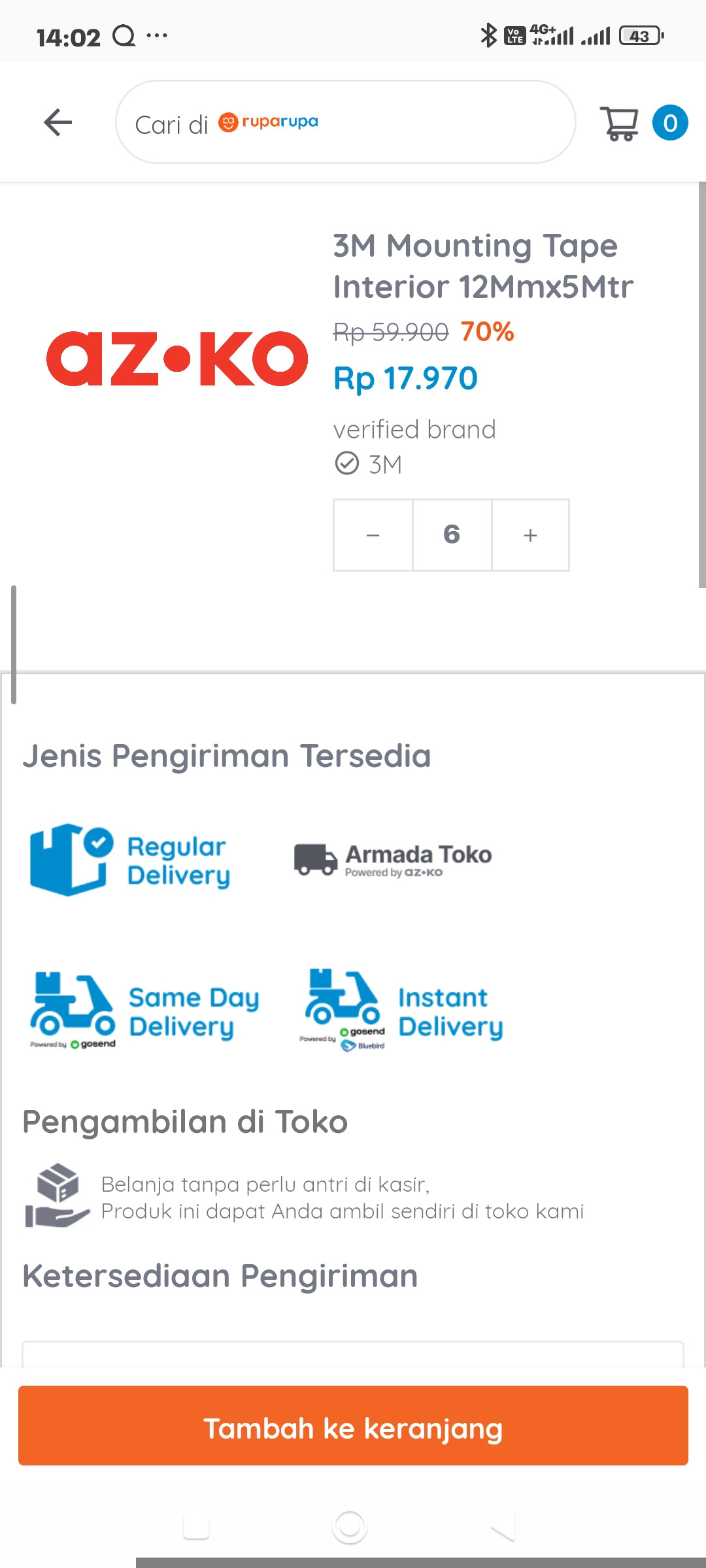This screenshot has width=706, height=1568.
Task: Tap Android home navigation button
Action: point(350,1527)
